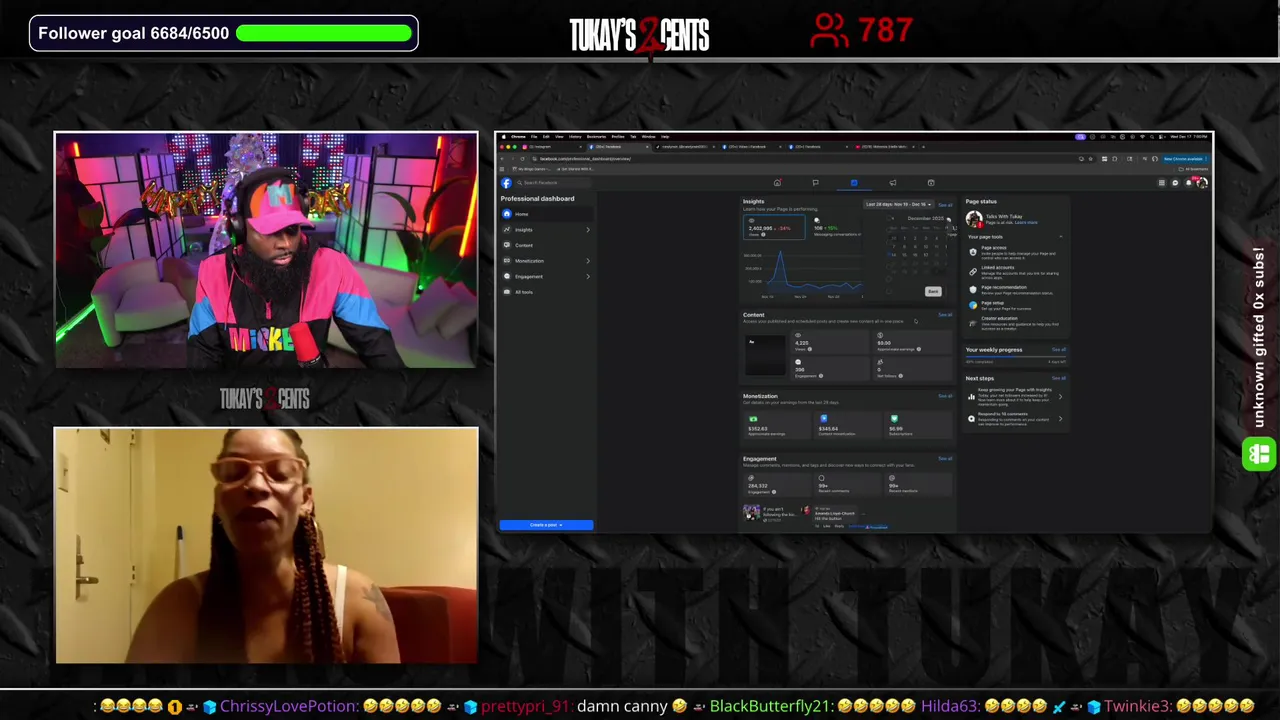Click See all for Your weekly progress
1280x720 pixels.
[1059, 350]
